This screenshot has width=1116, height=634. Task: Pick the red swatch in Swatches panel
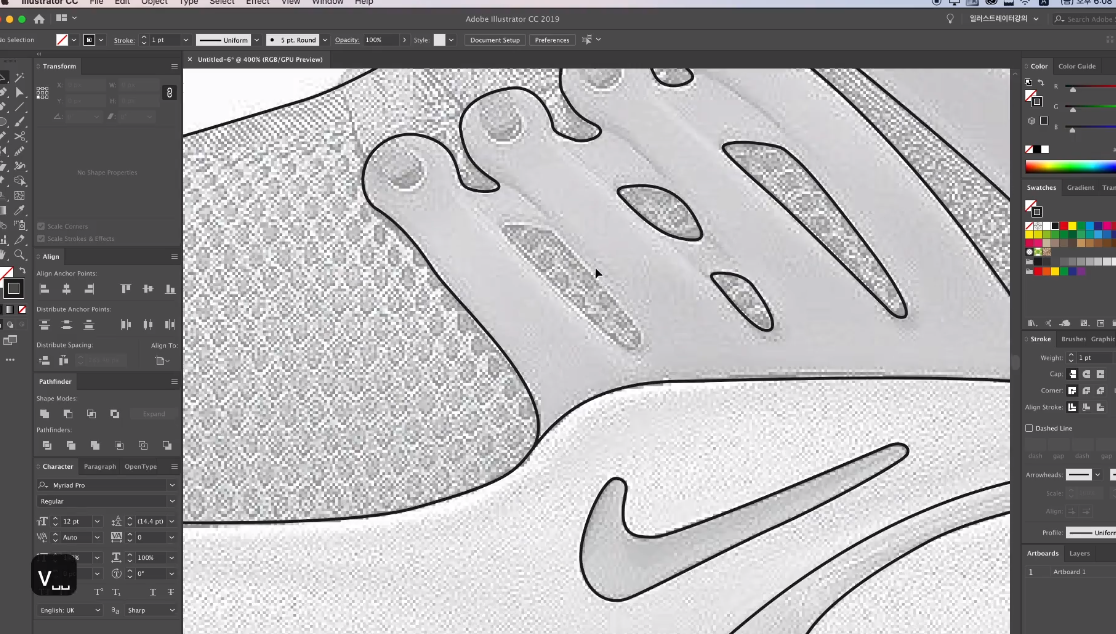[x=1064, y=226]
